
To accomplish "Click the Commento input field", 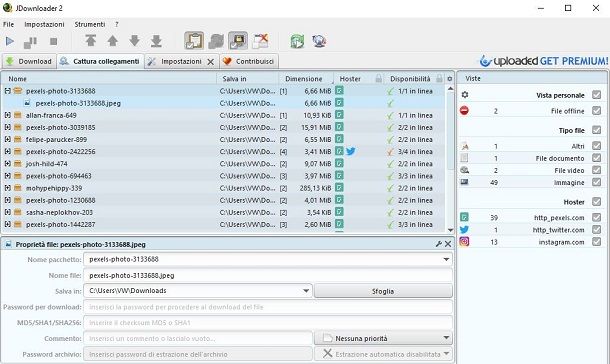I will (198, 338).
